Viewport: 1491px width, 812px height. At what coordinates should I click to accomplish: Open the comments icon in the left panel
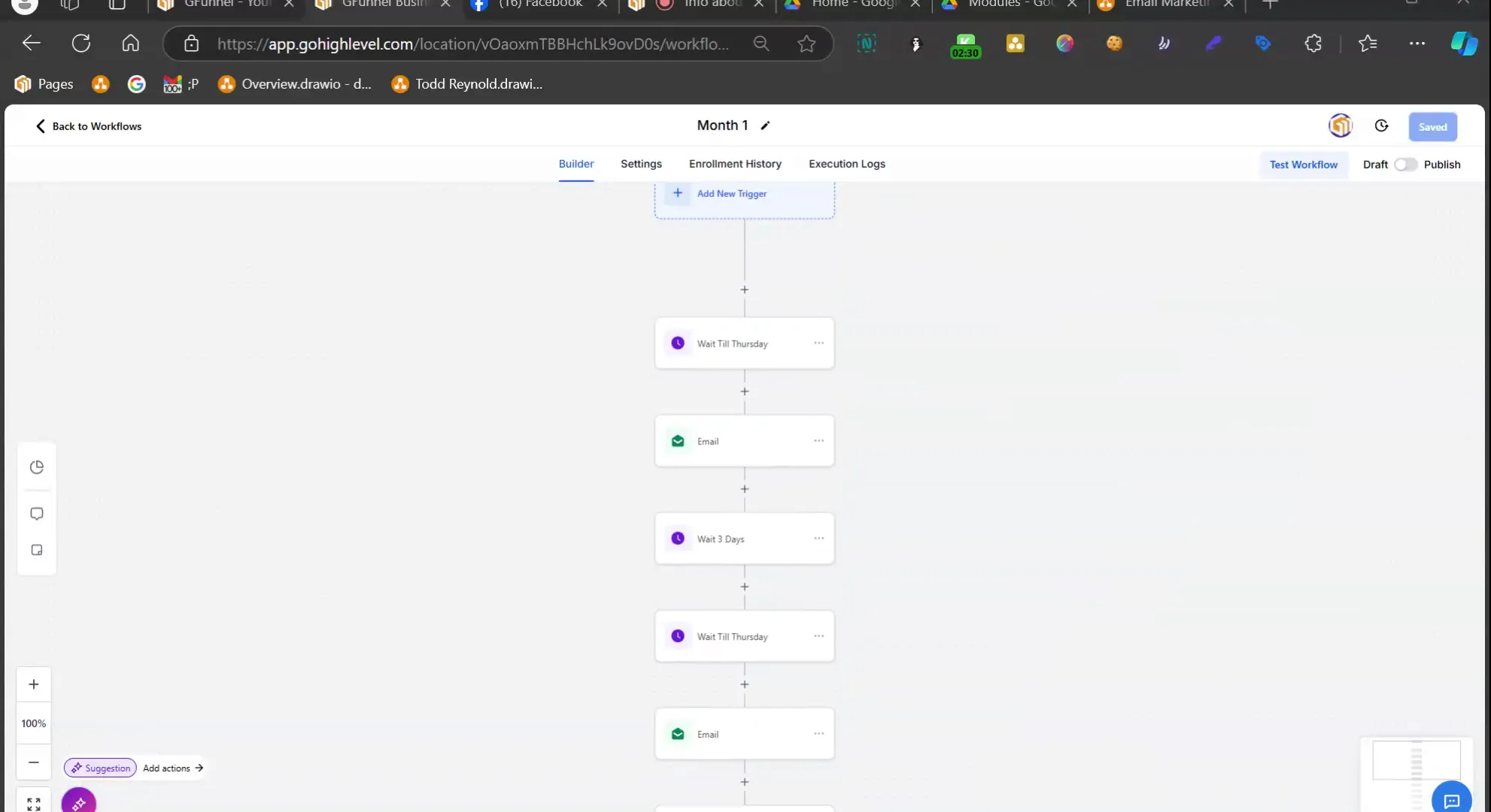(x=37, y=514)
